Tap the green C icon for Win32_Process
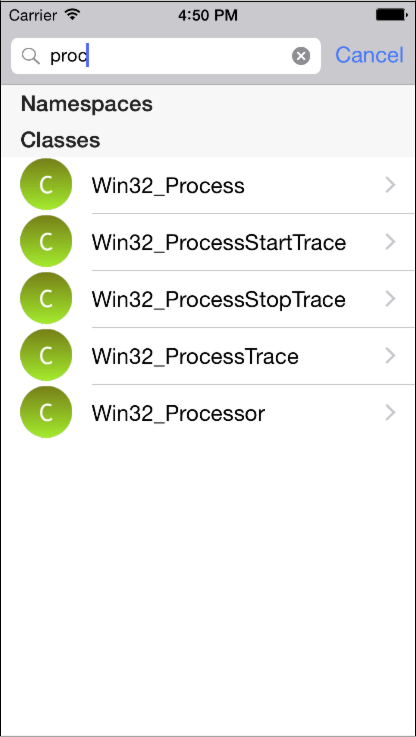This screenshot has height=737, width=416. point(46,185)
